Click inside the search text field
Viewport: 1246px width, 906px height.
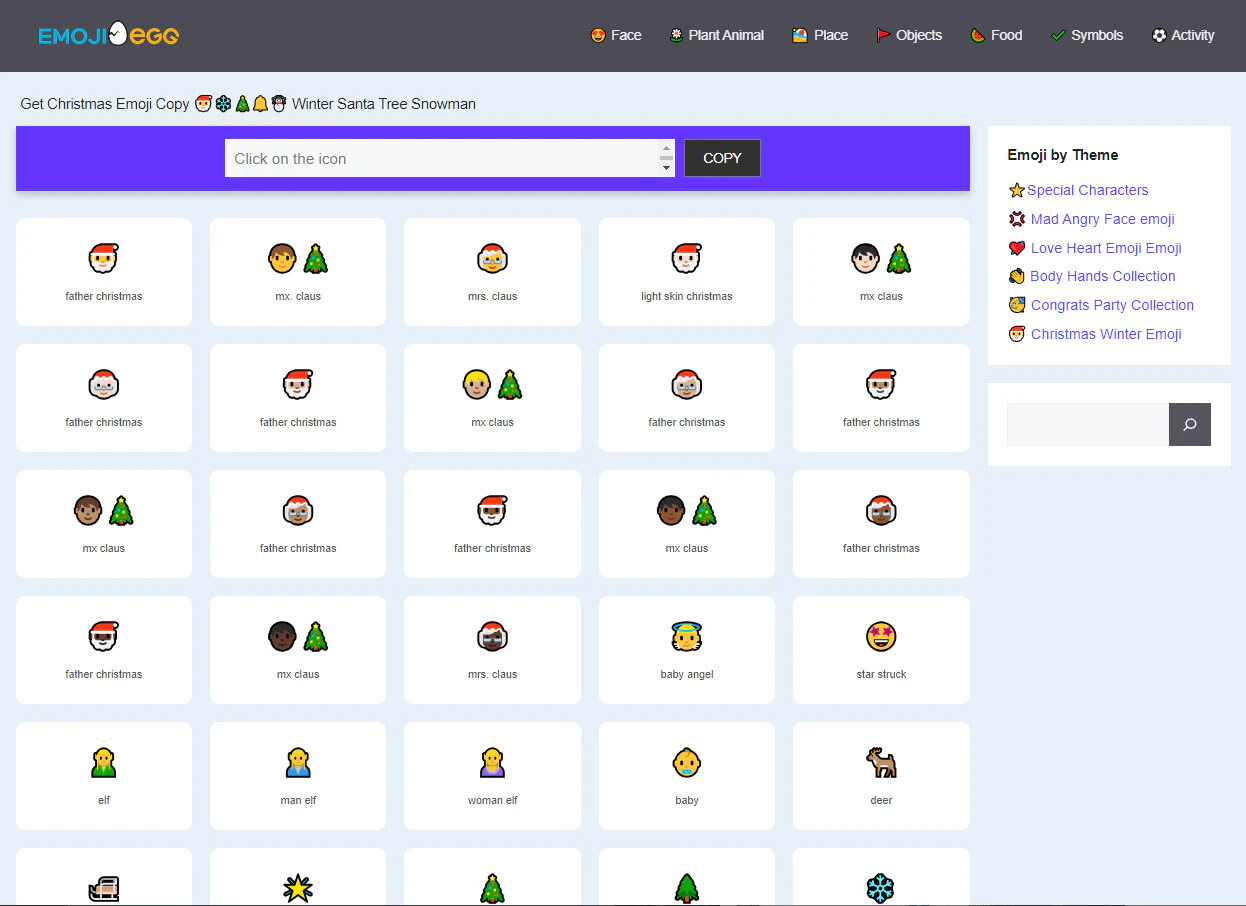1085,424
